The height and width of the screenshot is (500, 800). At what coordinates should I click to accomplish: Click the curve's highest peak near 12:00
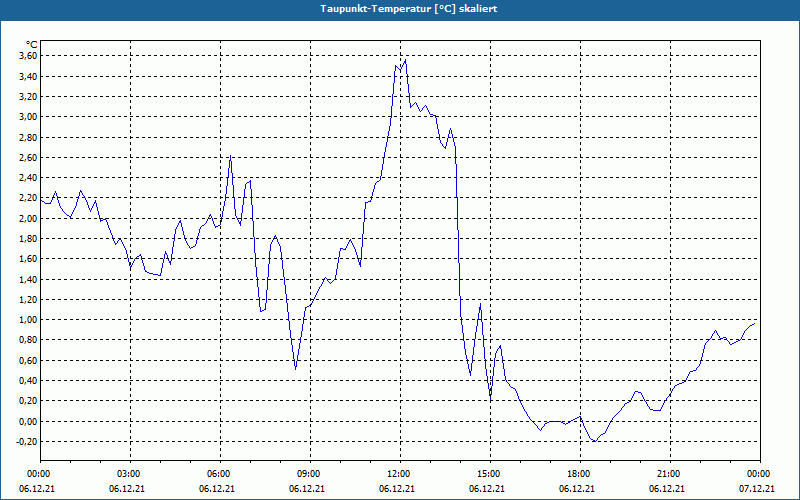tap(405, 60)
